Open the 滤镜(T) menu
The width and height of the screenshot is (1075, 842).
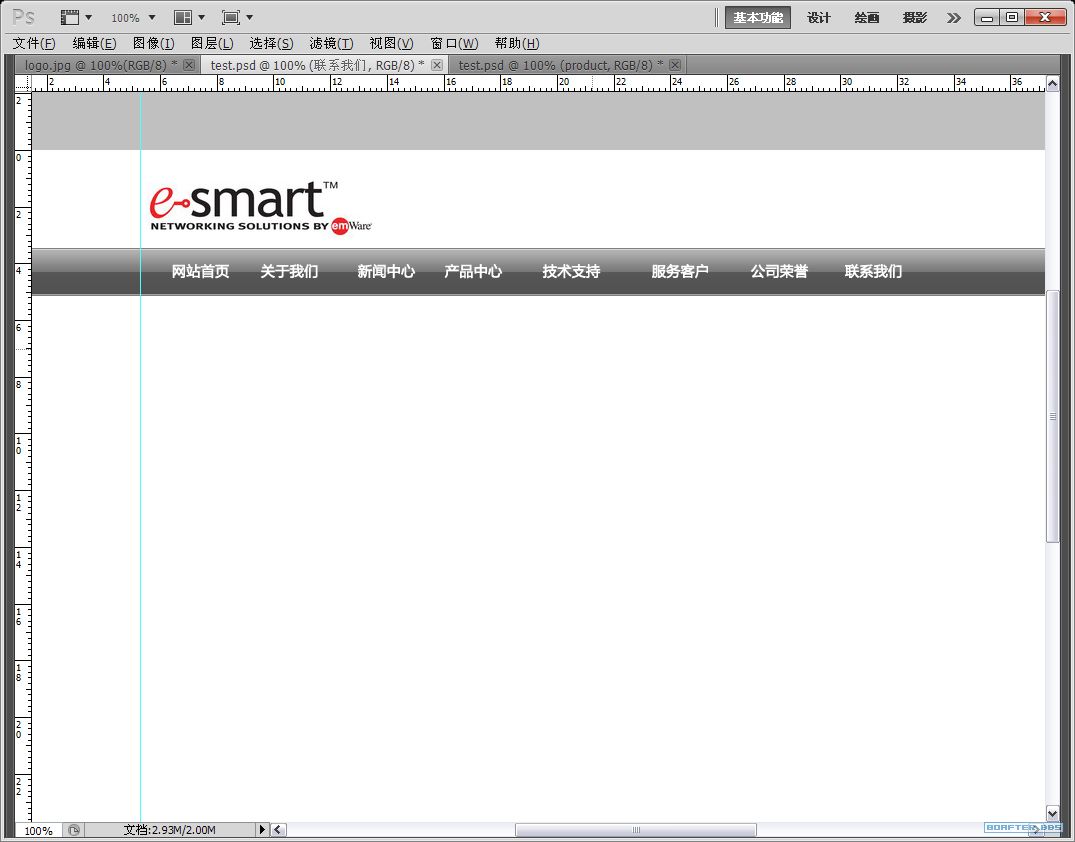pos(331,43)
